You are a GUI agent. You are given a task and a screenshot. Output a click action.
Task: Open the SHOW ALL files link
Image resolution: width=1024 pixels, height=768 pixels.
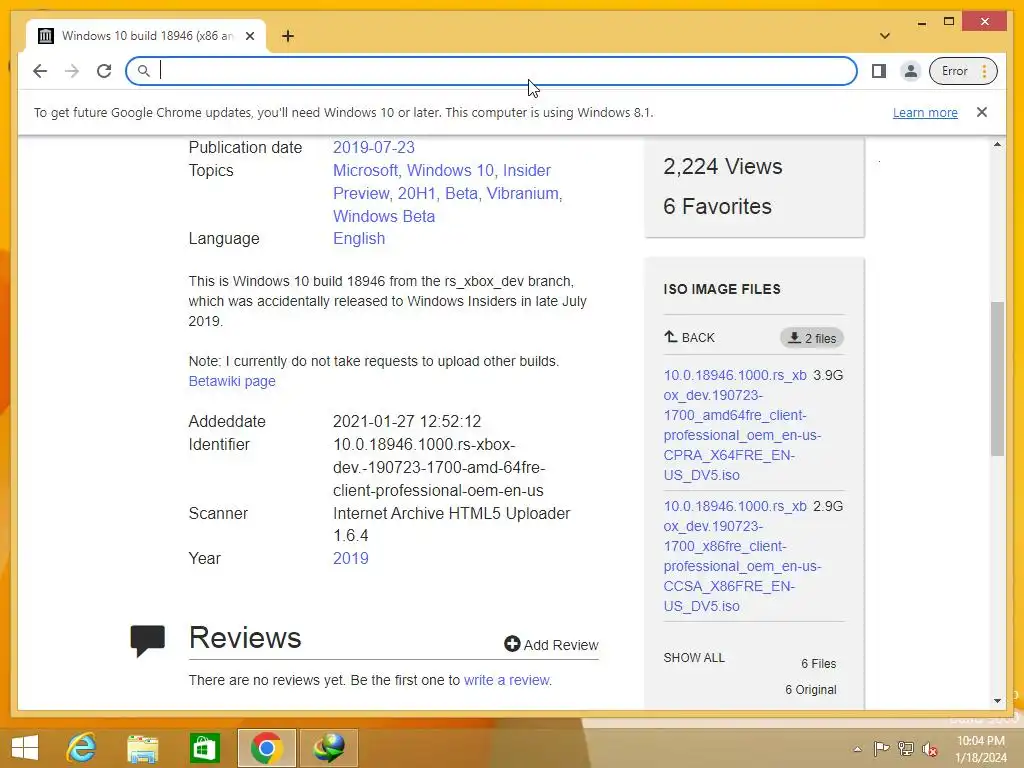coord(694,658)
